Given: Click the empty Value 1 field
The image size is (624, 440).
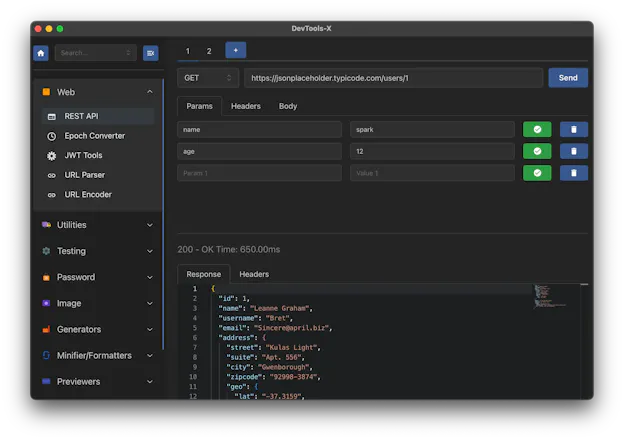Looking at the screenshot, I should click(x=432, y=173).
